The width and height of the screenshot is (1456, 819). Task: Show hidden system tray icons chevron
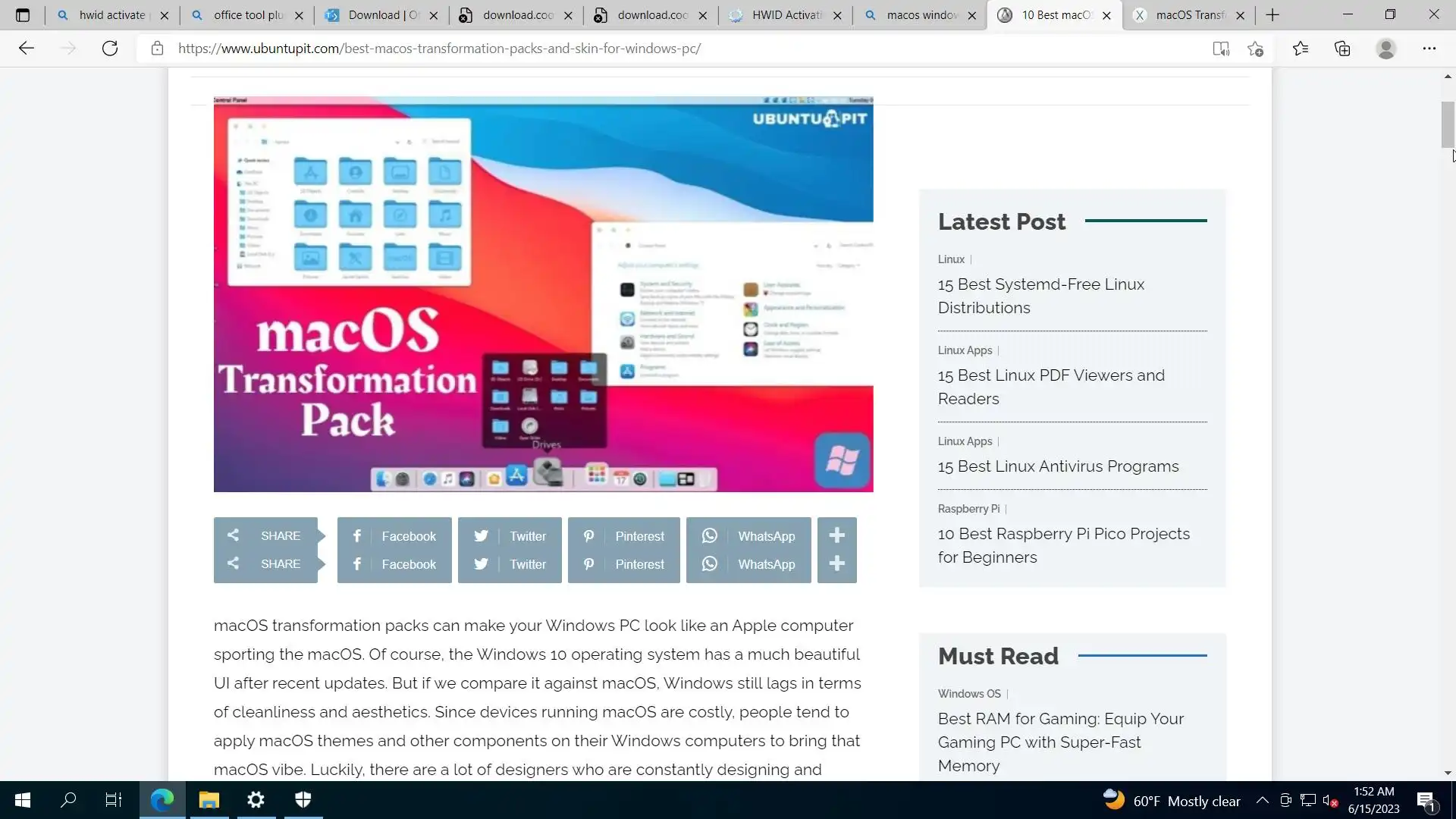[x=1262, y=801]
